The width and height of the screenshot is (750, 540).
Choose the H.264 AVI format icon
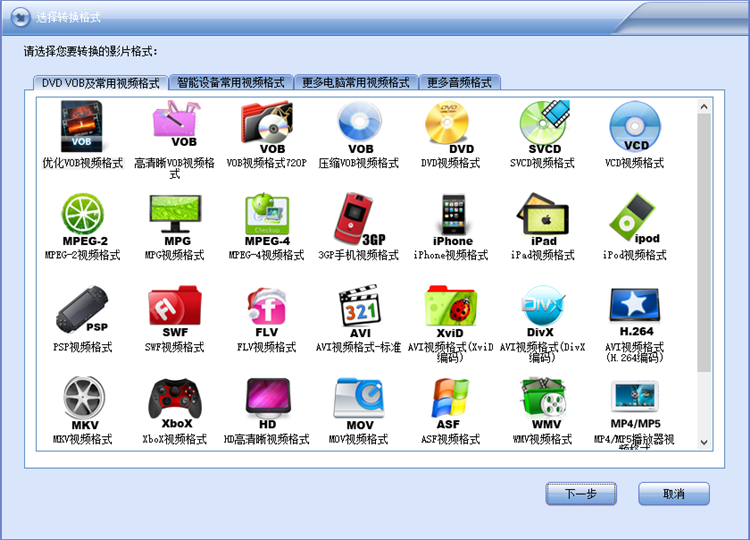pyautogui.click(x=635, y=312)
